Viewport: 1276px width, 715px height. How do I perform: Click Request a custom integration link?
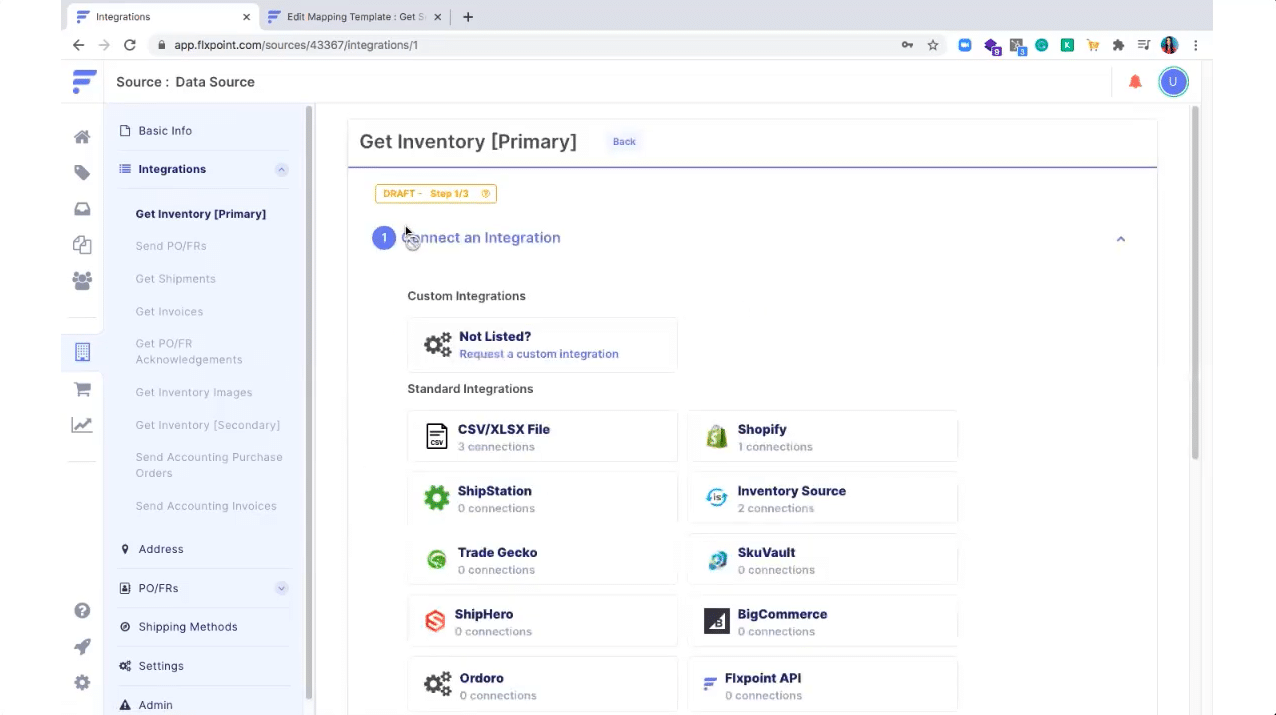539,354
